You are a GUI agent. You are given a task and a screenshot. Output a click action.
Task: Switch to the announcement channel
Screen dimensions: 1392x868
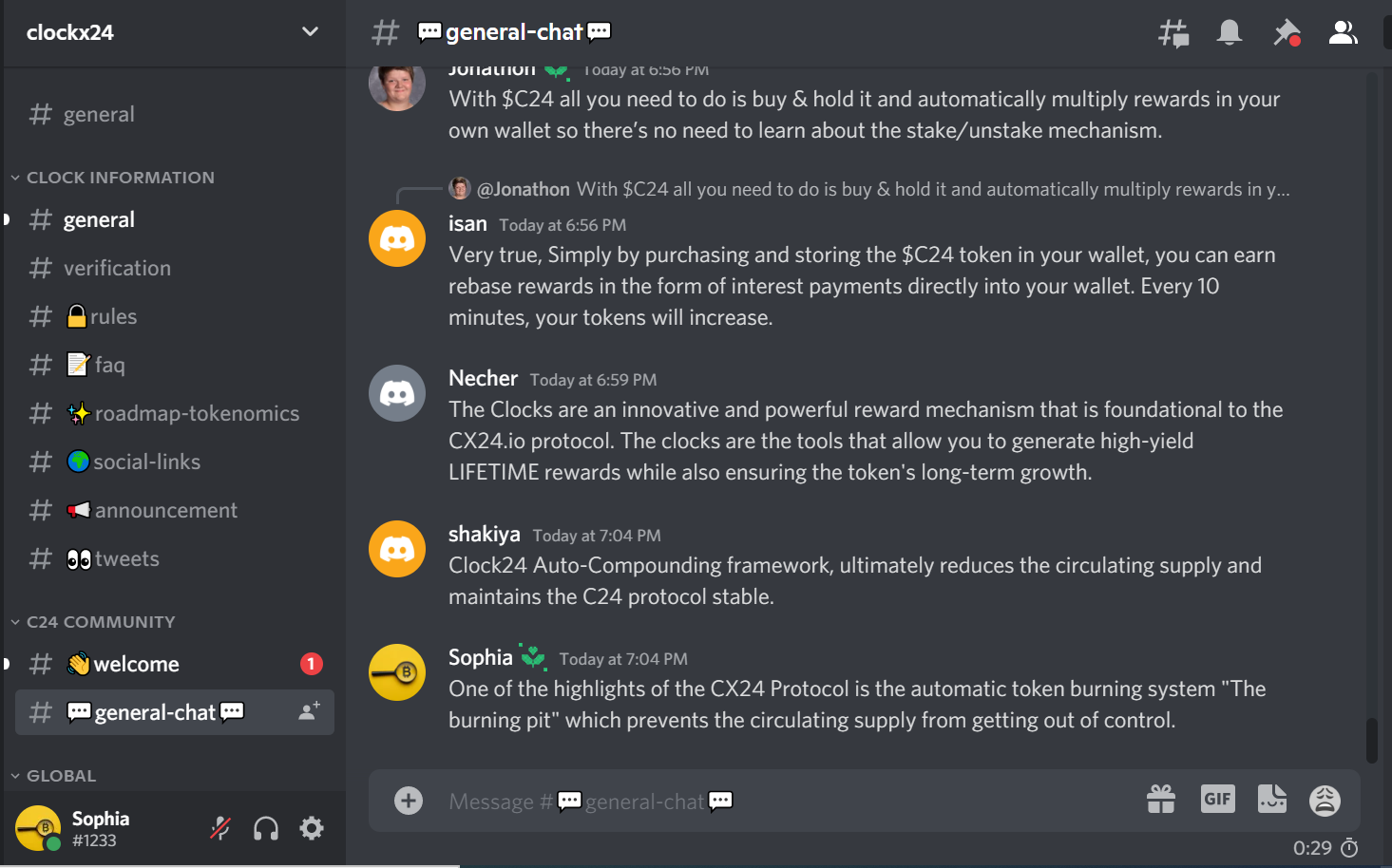[x=165, y=510]
